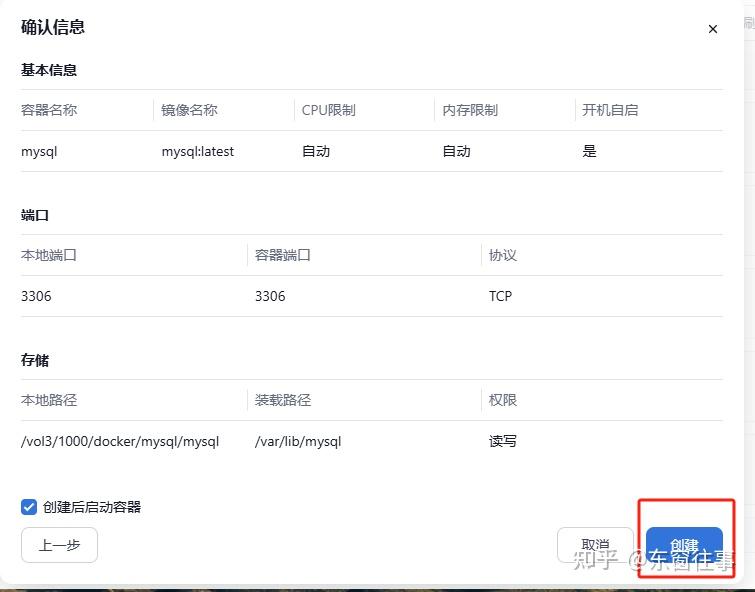Click the 容器名称 column header
This screenshot has width=755, height=592.
[x=49, y=110]
